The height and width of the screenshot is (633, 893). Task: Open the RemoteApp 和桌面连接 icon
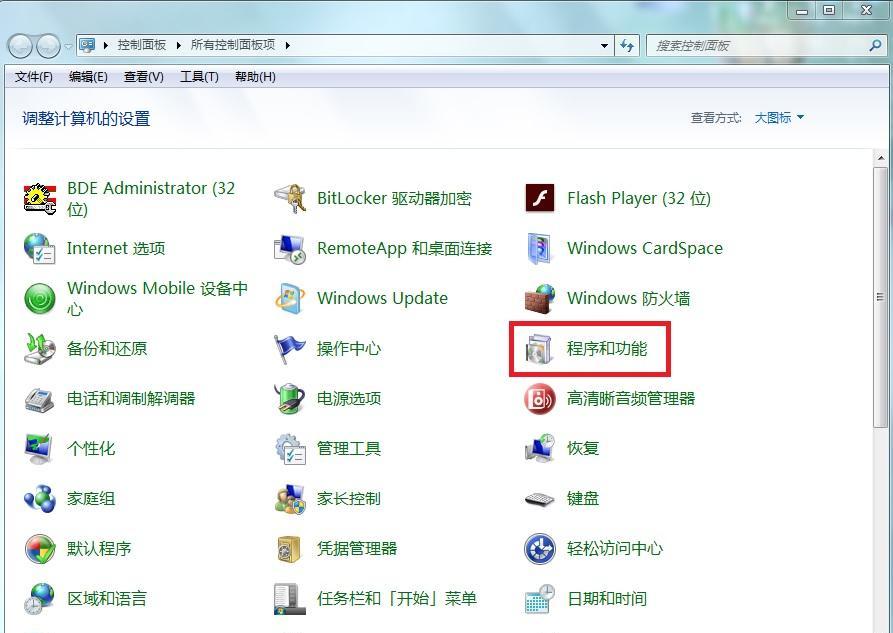tap(290, 248)
